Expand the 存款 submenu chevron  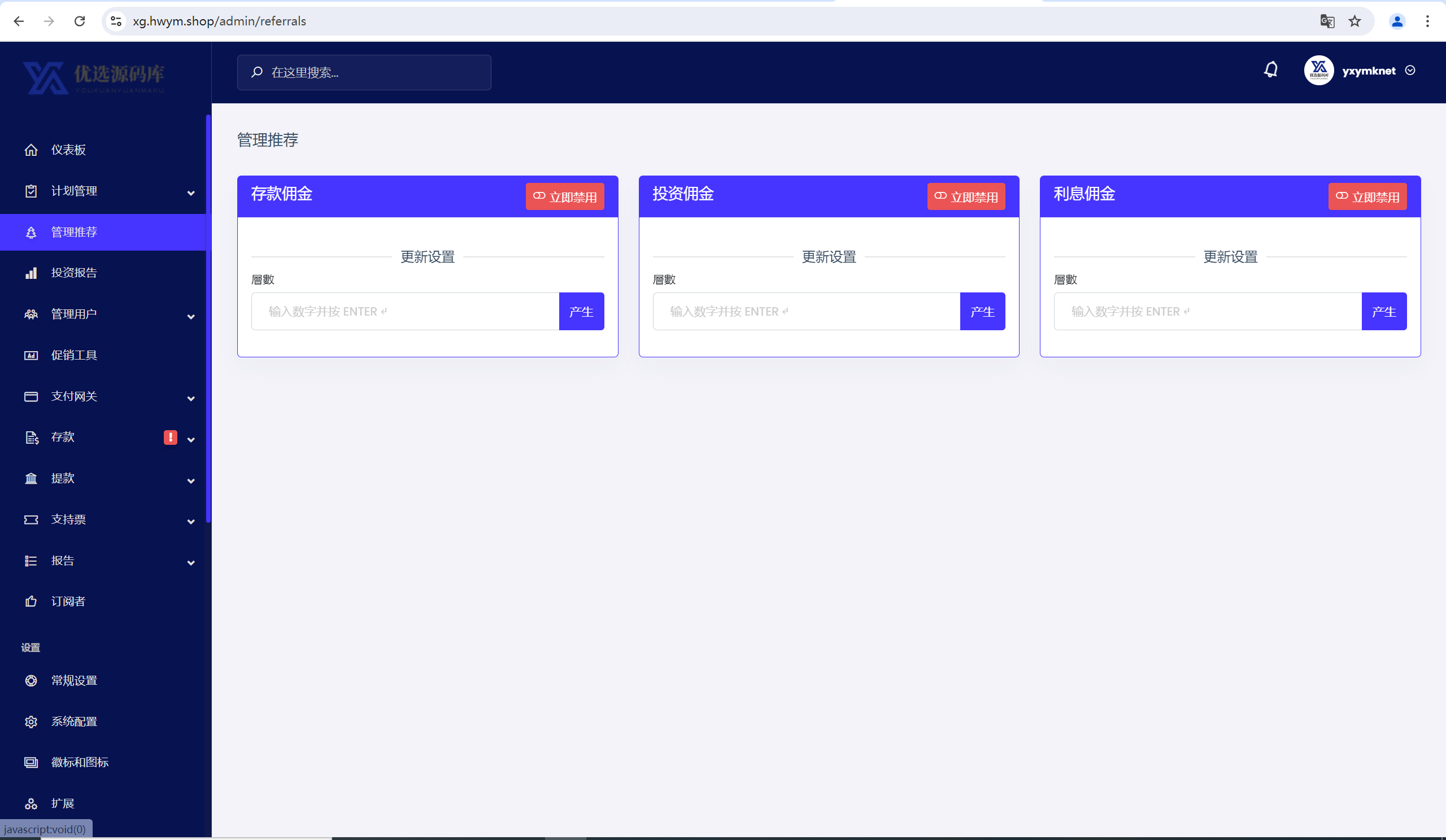tap(191, 440)
